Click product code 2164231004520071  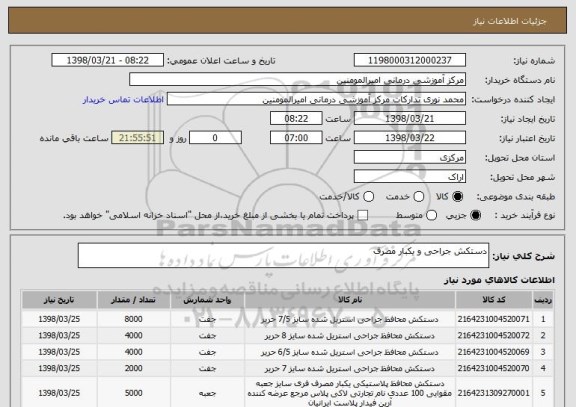pos(493,319)
